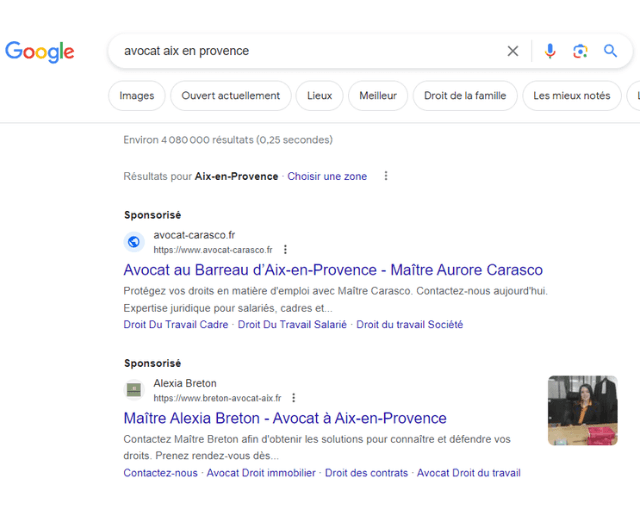This screenshot has height=525, width=640.
Task: Open 'Maître Alexia Breton' result title
Action: tap(285, 418)
